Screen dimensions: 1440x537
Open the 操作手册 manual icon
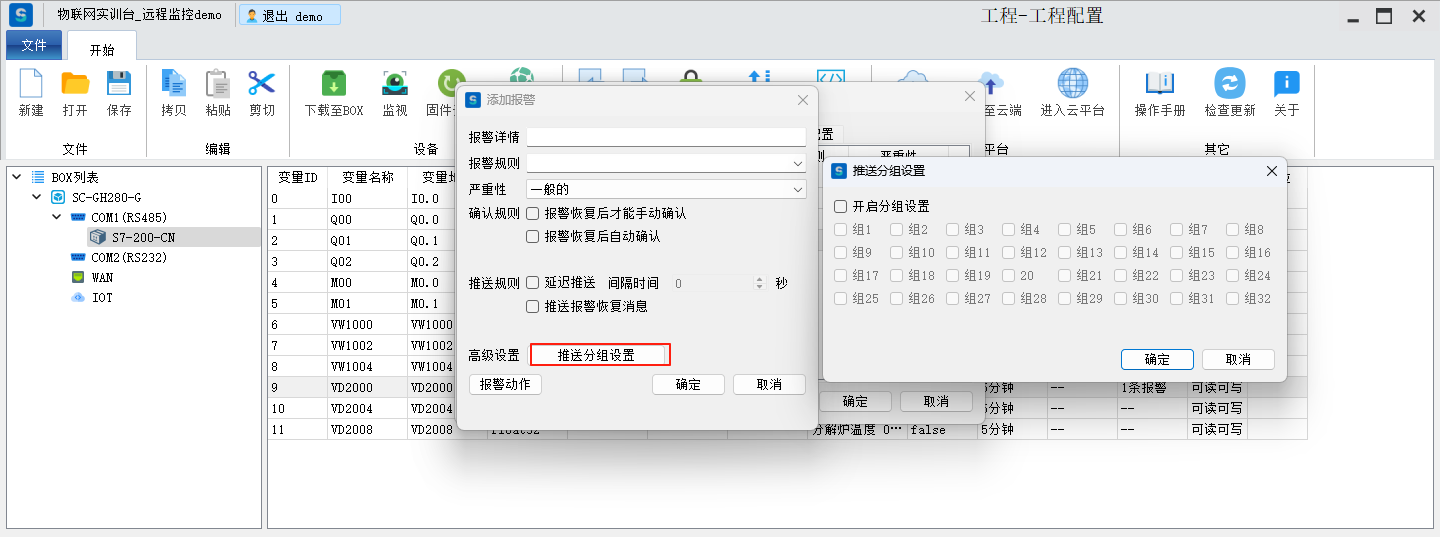(x=1159, y=85)
